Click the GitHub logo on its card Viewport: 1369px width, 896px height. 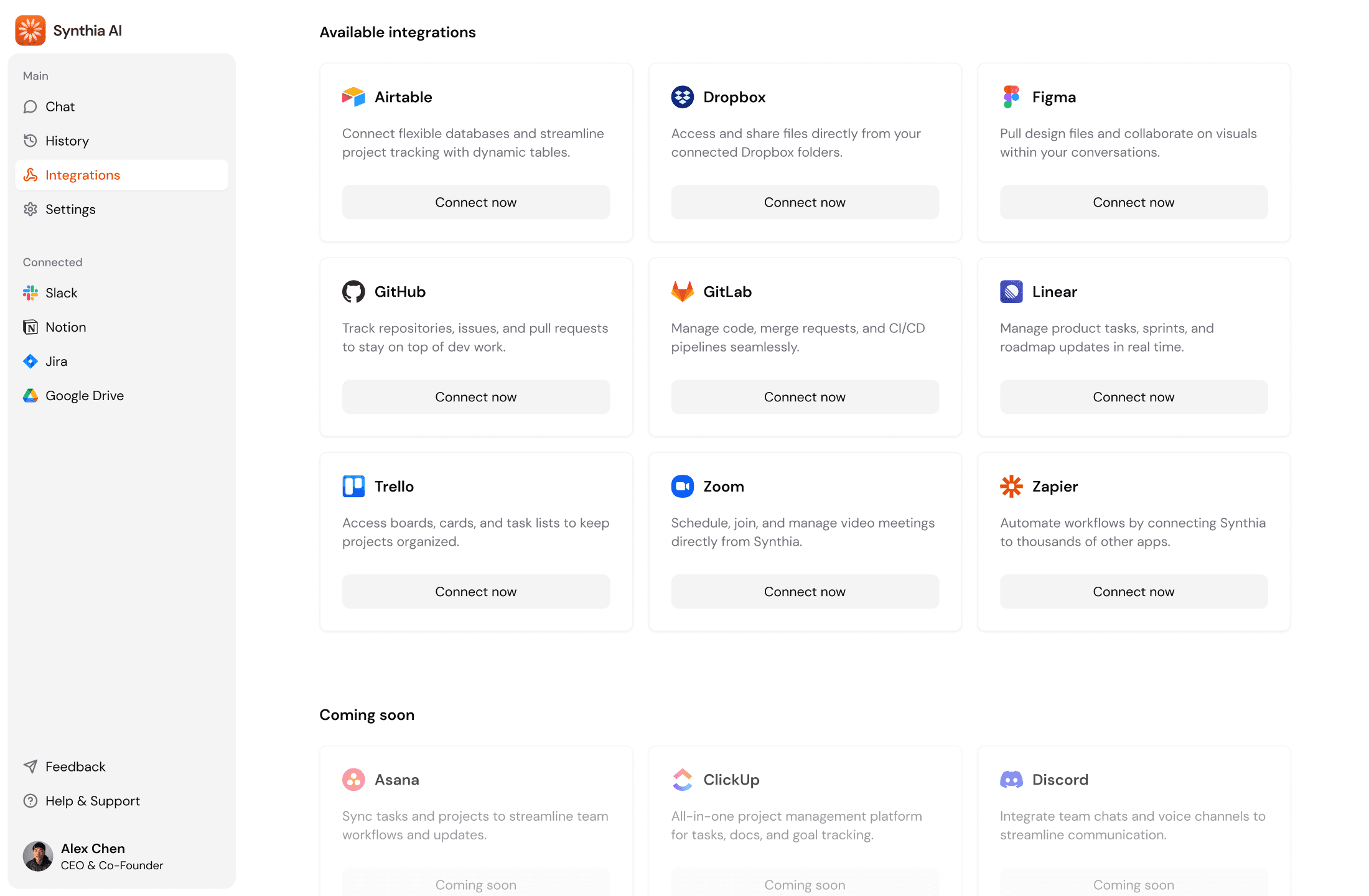(x=353, y=291)
